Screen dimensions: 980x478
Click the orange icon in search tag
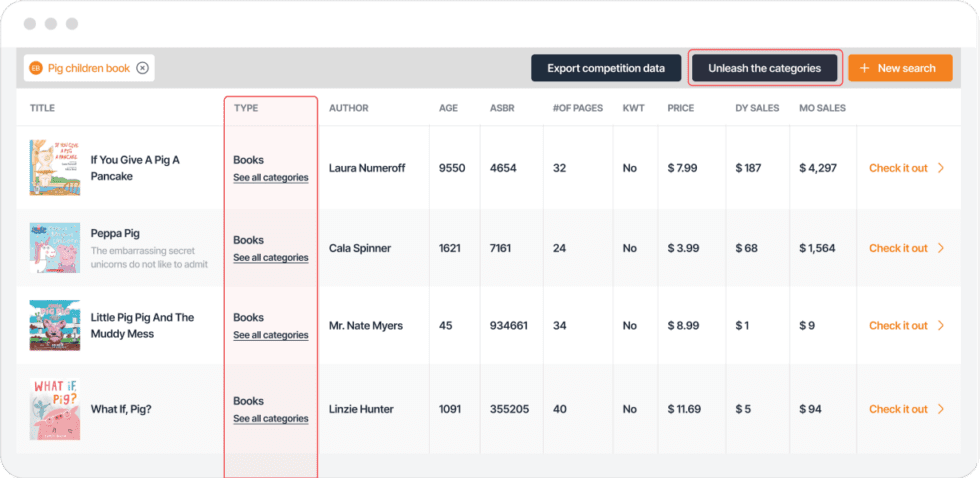pos(36,68)
